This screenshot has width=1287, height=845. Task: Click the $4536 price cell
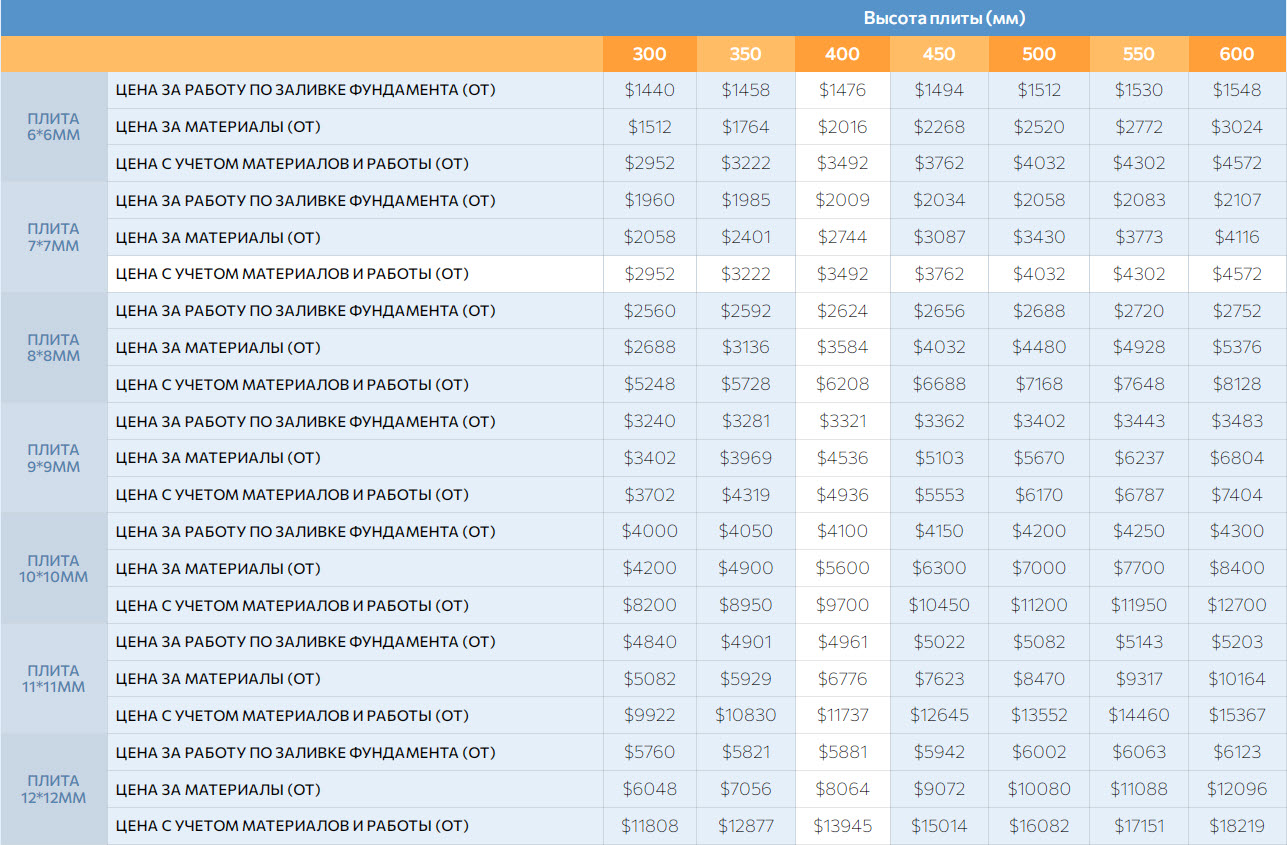(843, 458)
